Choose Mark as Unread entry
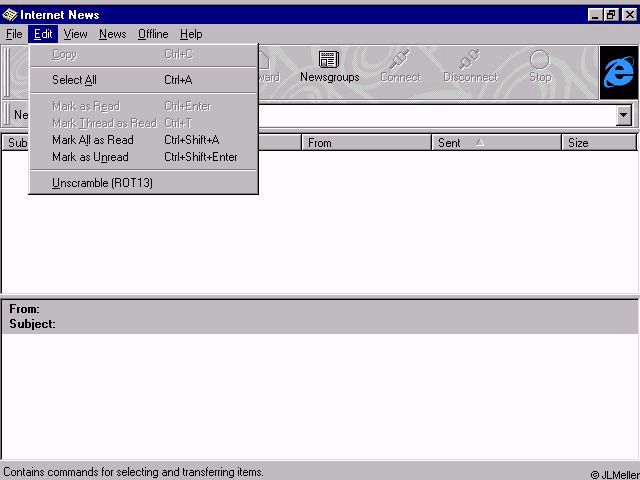 (144, 157)
